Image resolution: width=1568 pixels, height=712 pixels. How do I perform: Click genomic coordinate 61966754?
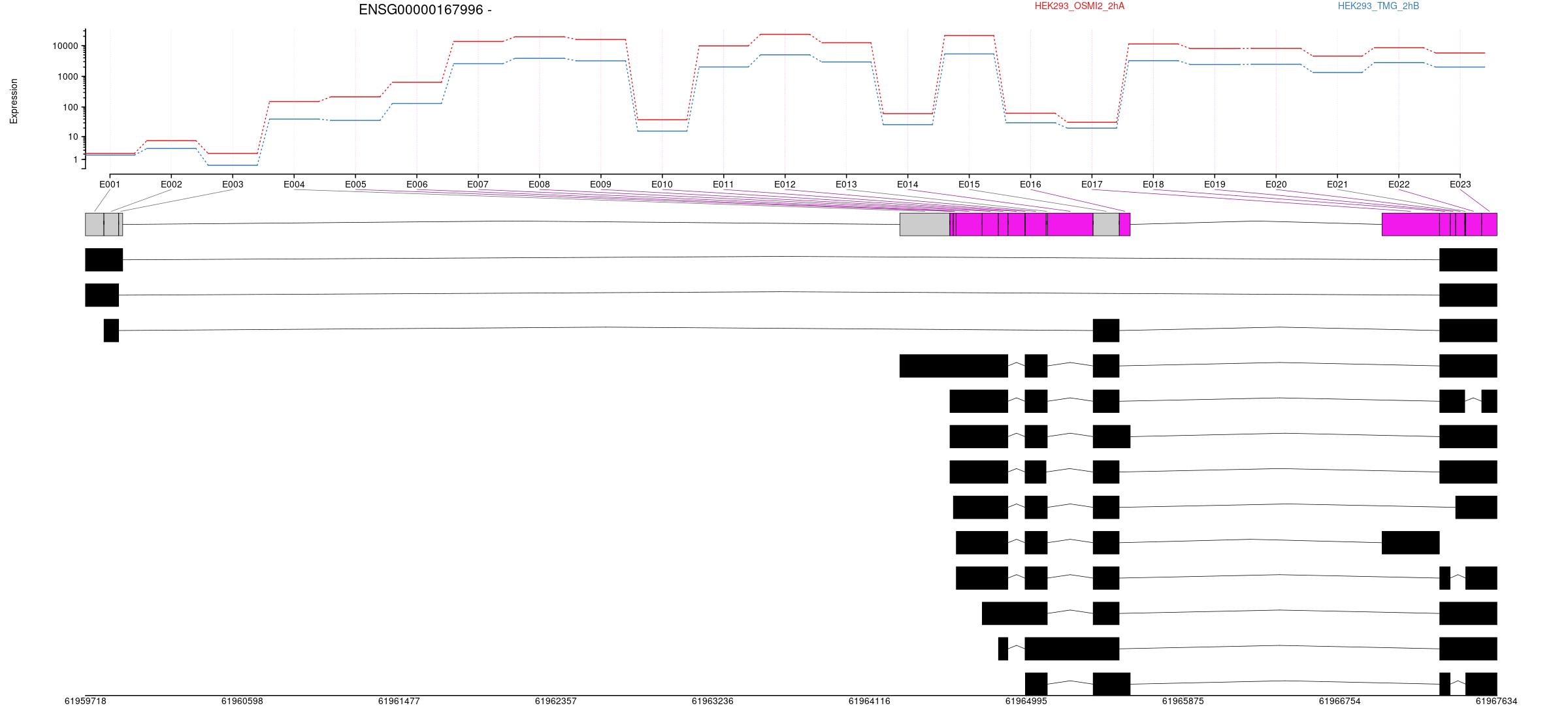tap(1339, 701)
